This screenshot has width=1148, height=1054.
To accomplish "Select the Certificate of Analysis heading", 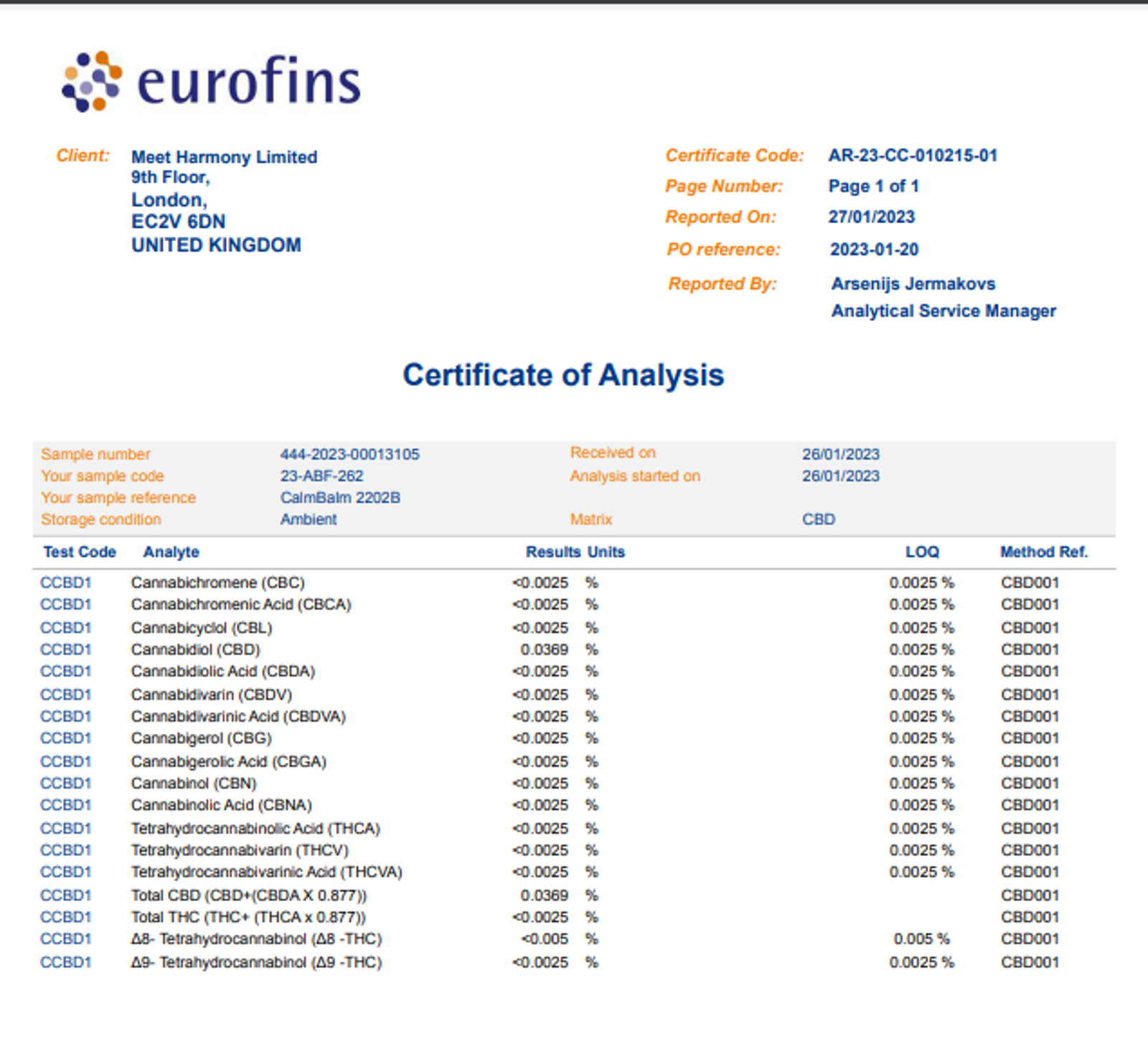I will (x=563, y=375).
